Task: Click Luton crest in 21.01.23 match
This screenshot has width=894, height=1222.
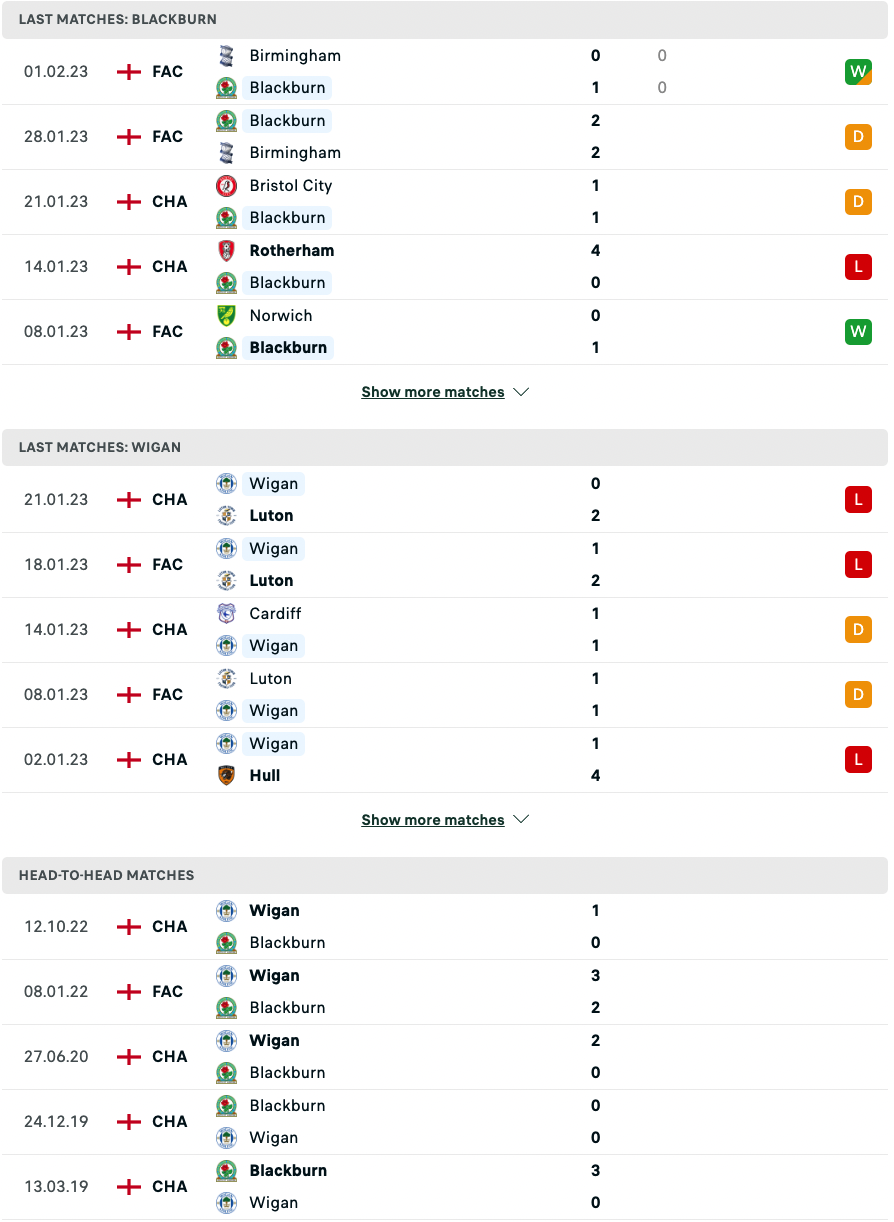Action: click(x=227, y=516)
